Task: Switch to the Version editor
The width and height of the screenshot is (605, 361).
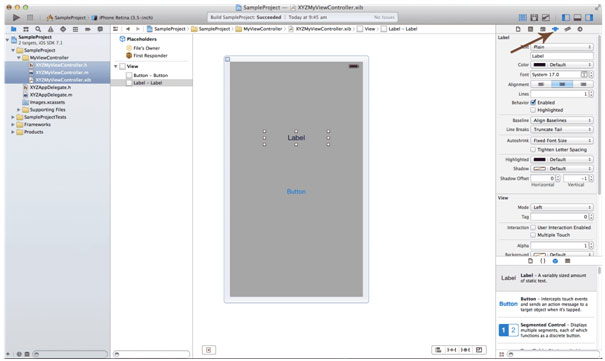Action: pyautogui.click(x=546, y=17)
